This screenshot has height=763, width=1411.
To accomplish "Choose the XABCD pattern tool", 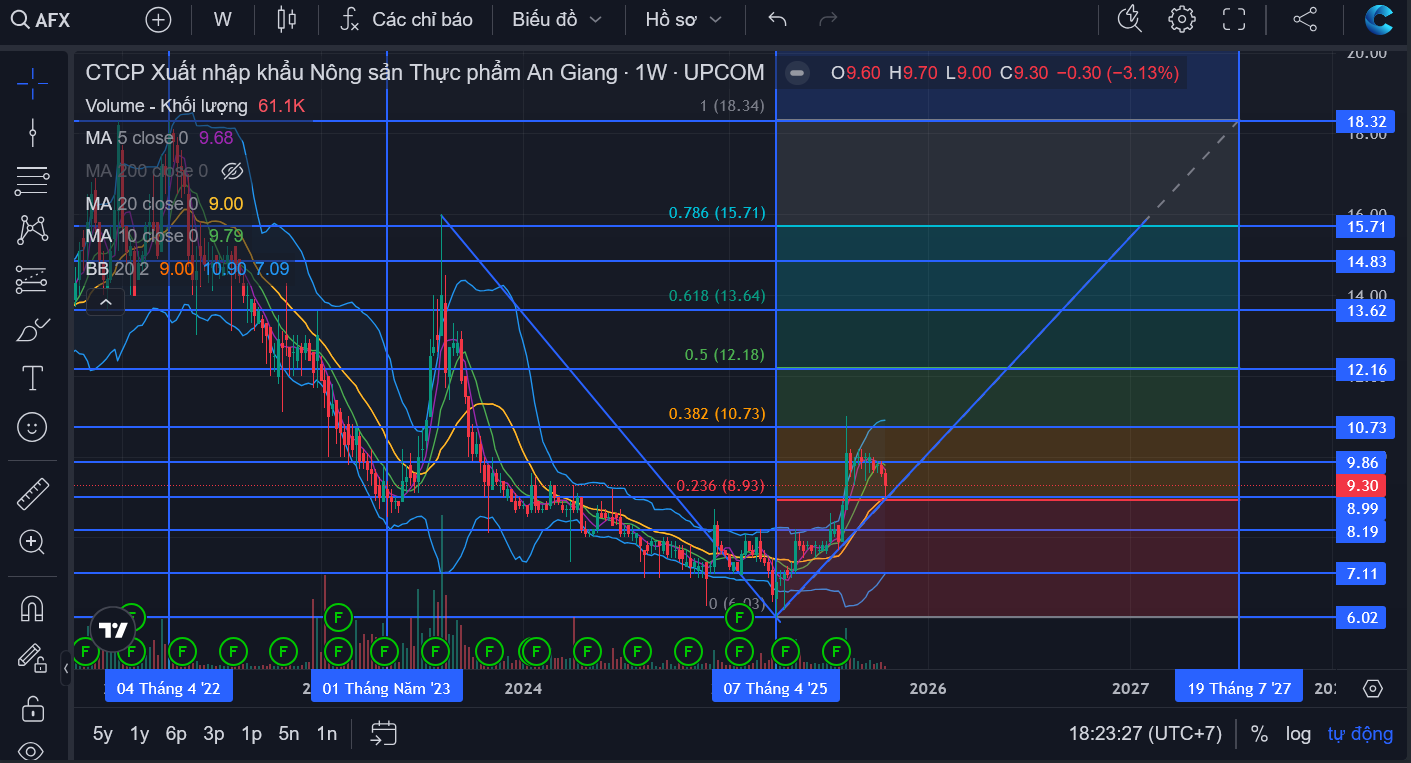I will (32, 230).
